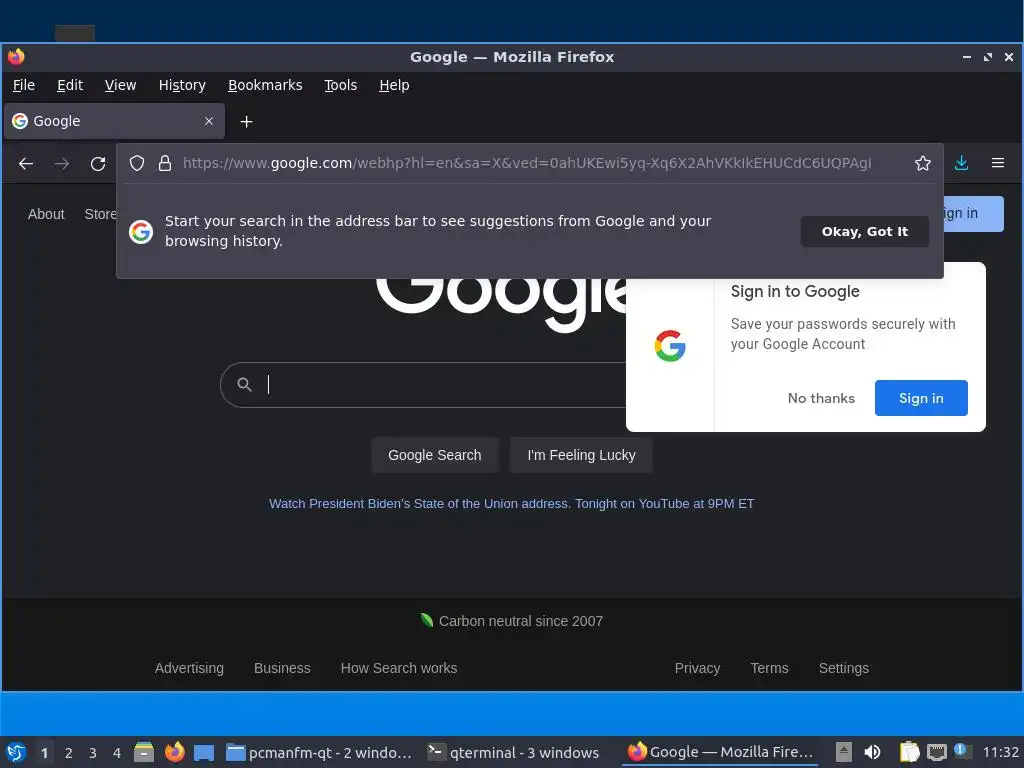Click the Firefox taskbar window button
Image resolution: width=1024 pixels, height=768 pixels.
tap(720, 752)
